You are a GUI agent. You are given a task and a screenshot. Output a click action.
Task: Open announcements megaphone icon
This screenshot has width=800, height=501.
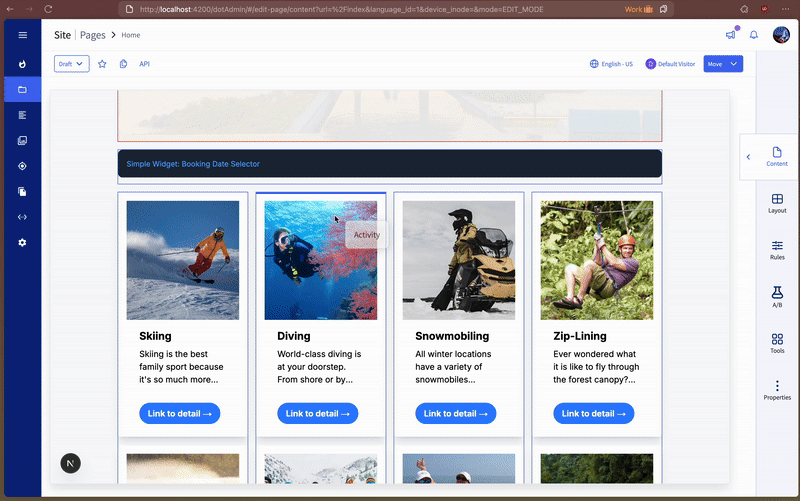731,35
